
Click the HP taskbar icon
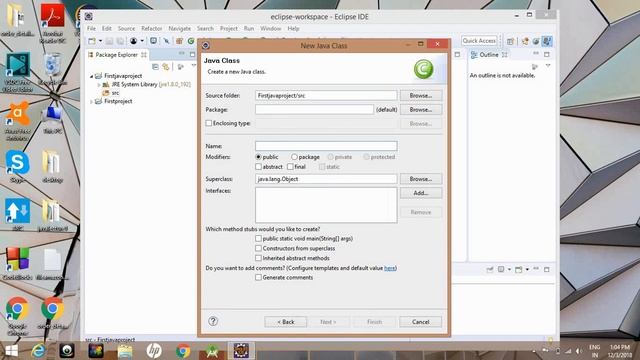click(x=154, y=351)
